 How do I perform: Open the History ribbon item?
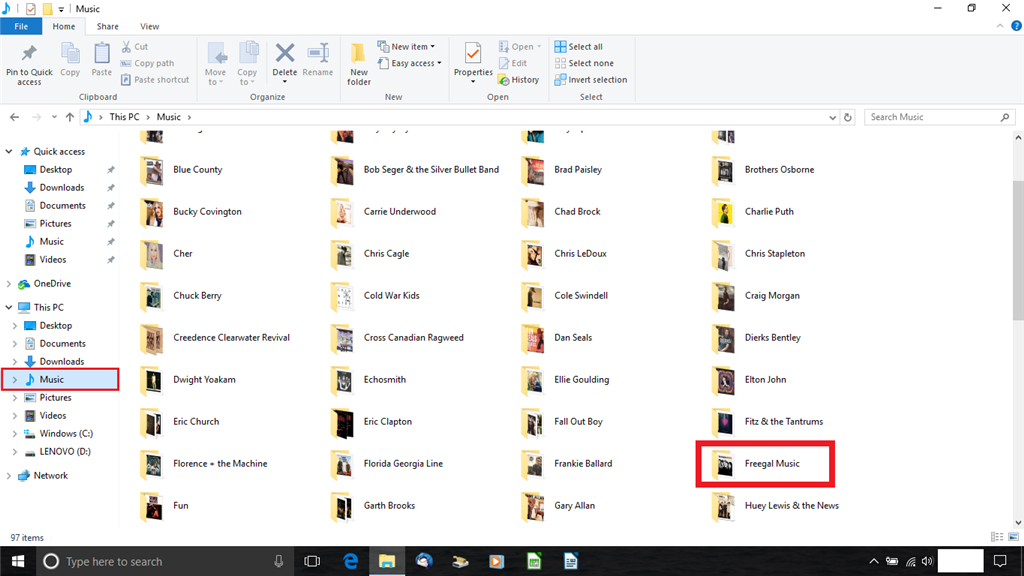(x=519, y=80)
